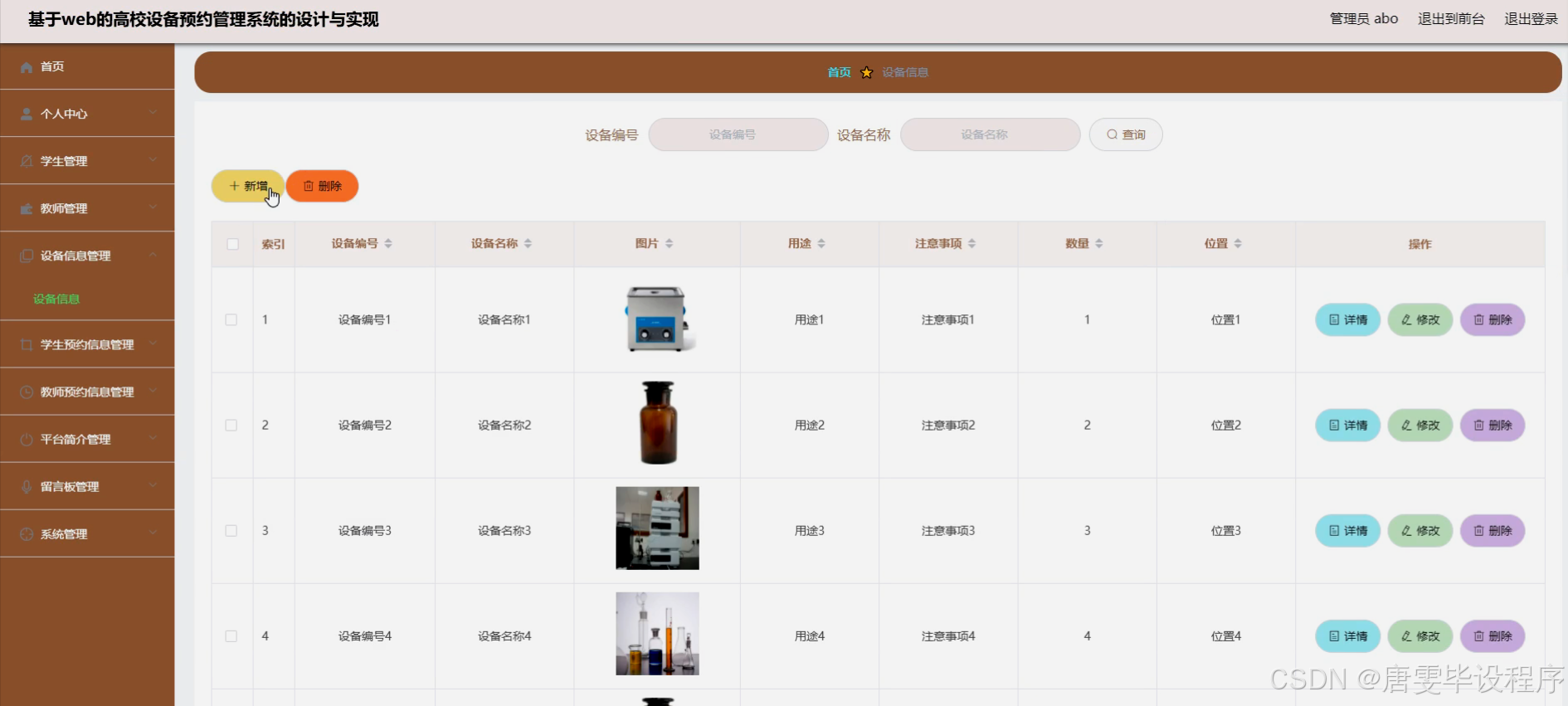Click 修改 for row 设备编号4
This screenshot has height=706, width=1568.
coord(1420,635)
